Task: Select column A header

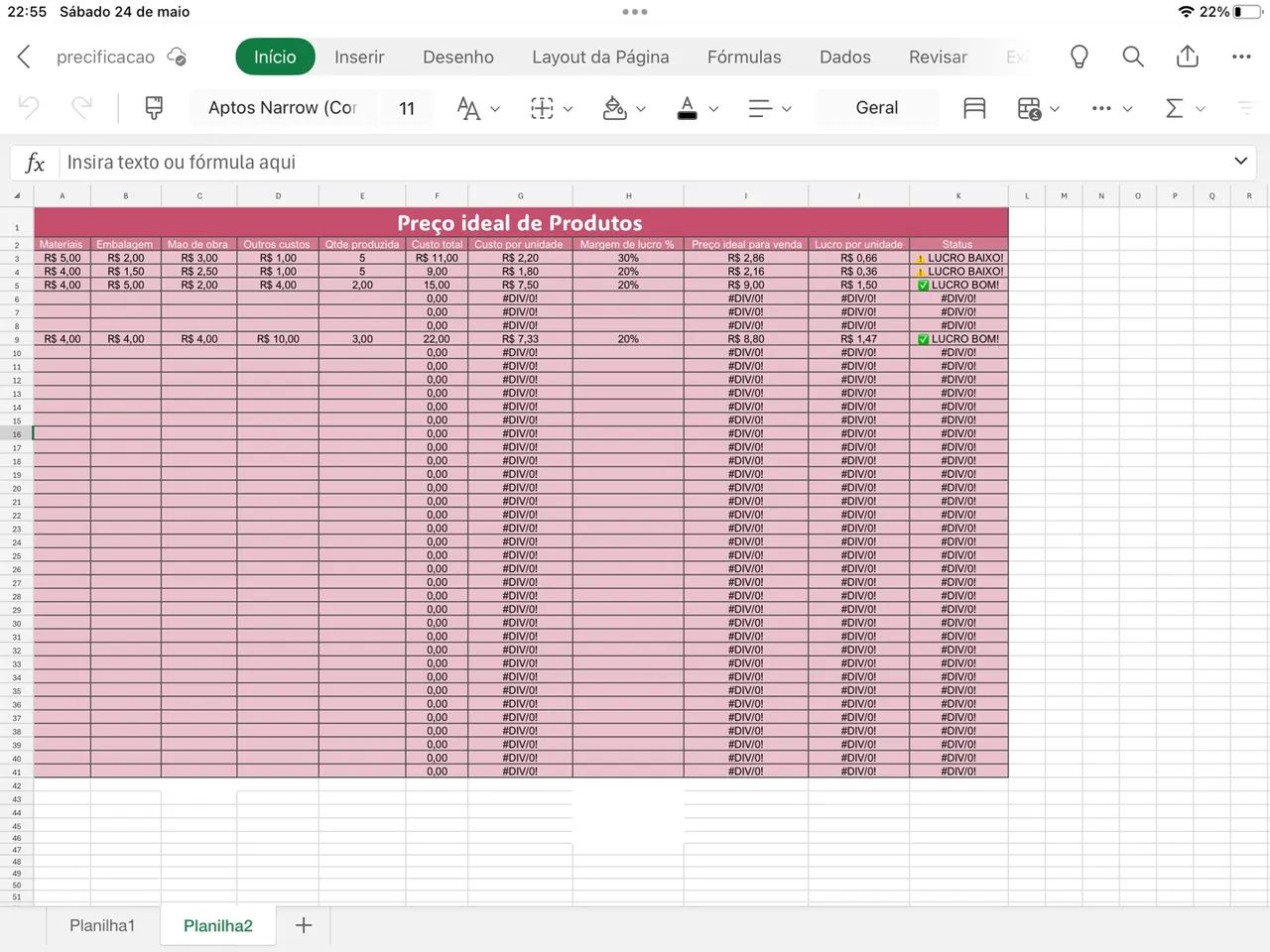Action: [63, 195]
